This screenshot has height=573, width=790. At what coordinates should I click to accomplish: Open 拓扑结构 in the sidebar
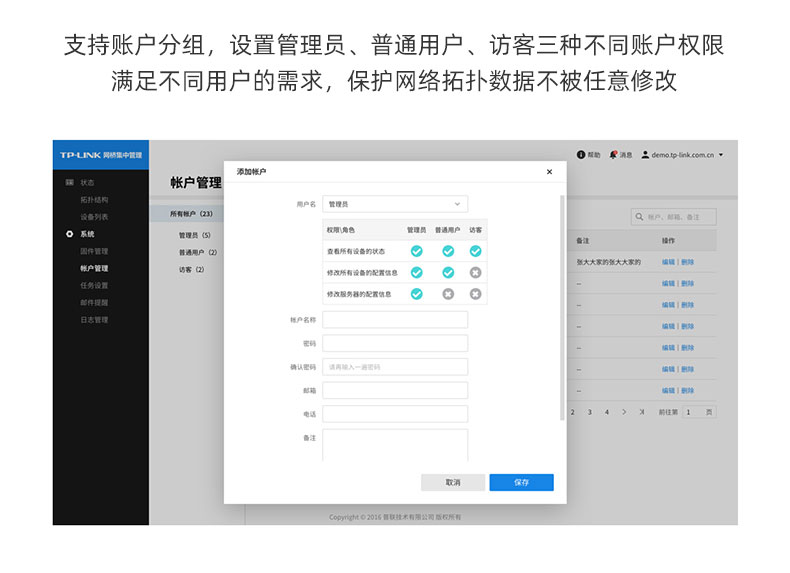[94, 200]
